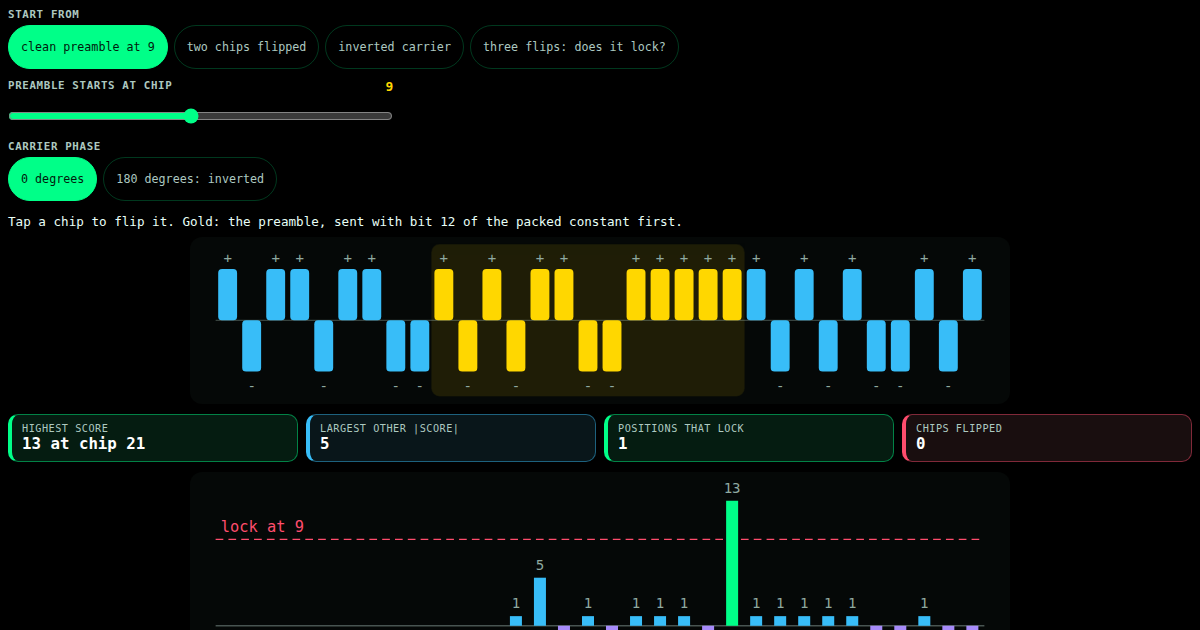The height and width of the screenshot is (630, 1200).
Task: Flip the last gold preamble chip
Action: 732,294
